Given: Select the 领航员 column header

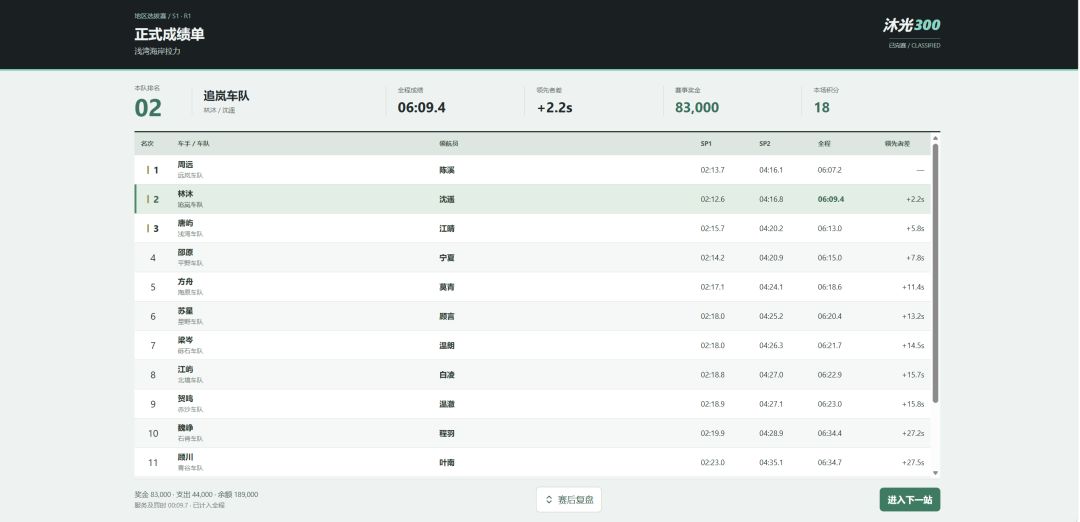Looking at the screenshot, I should coord(449,144).
